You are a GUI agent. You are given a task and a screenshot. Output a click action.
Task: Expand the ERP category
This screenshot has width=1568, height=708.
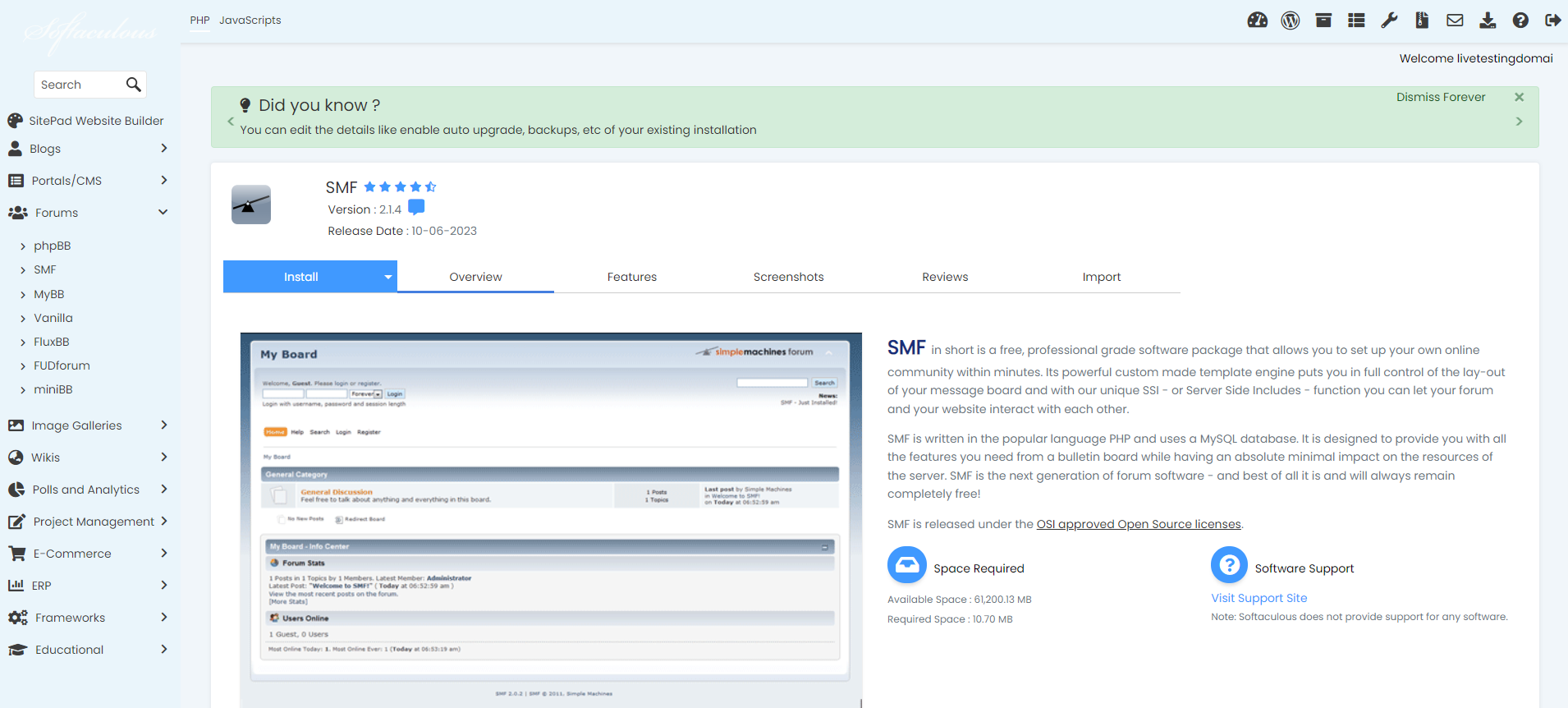pyautogui.click(x=164, y=585)
